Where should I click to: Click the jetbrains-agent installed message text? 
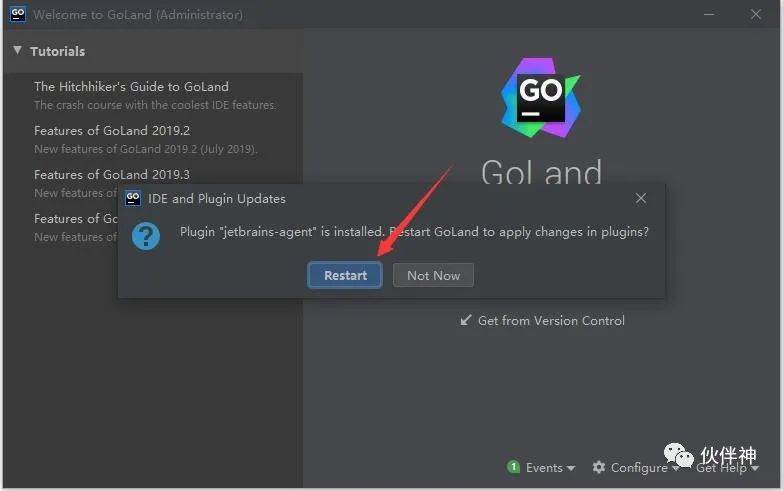(x=414, y=232)
